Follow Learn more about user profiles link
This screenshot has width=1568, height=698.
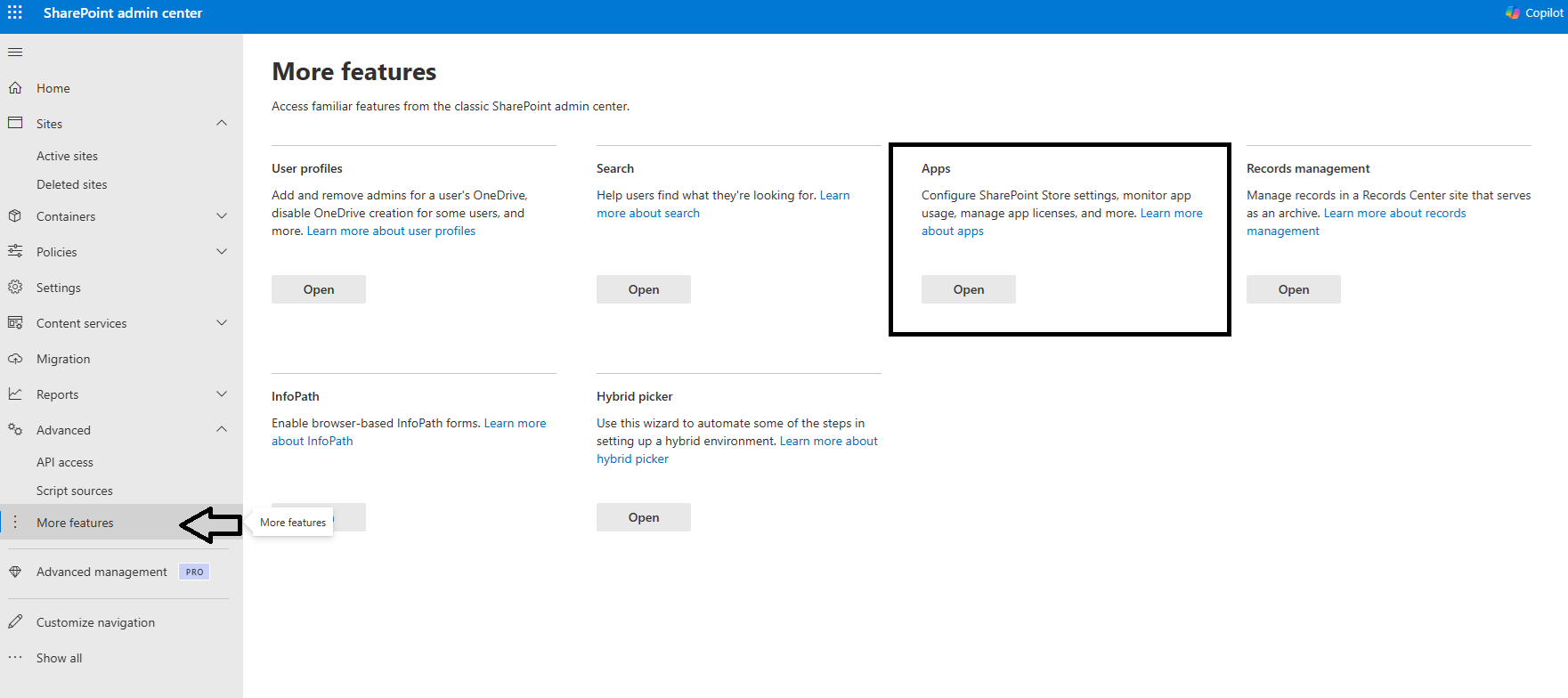[x=391, y=231]
